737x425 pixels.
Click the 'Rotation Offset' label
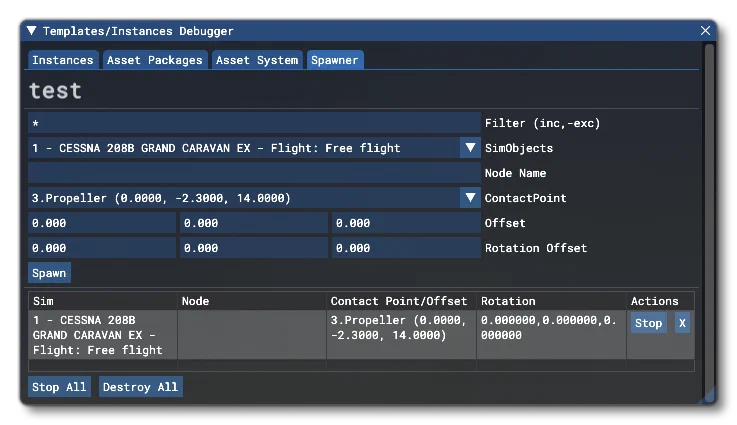(536, 248)
